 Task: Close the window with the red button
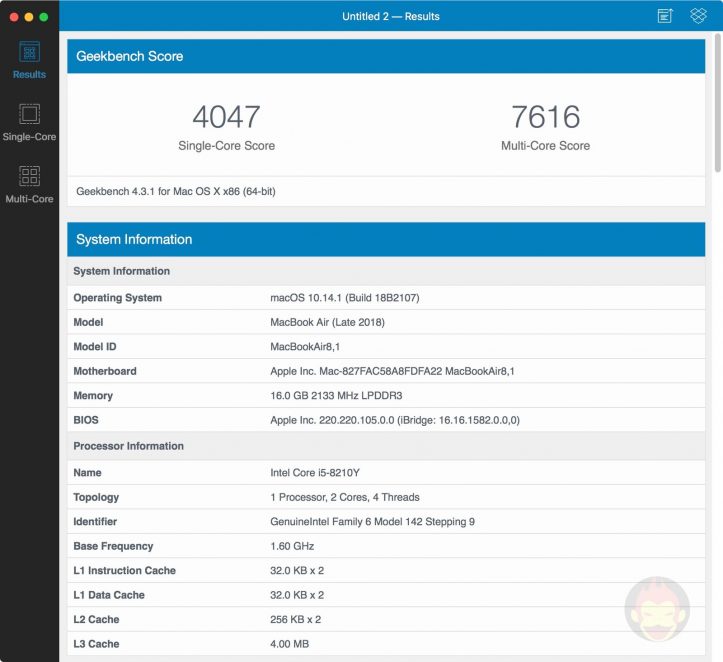pyautogui.click(x=12, y=17)
